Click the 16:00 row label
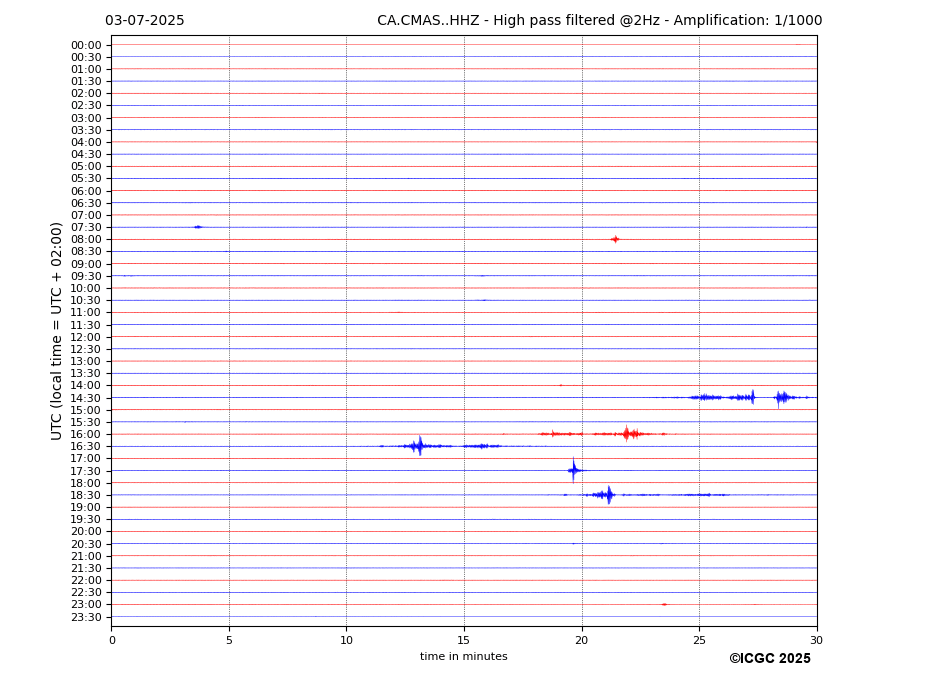Viewport: 927px width, 696px height. pyautogui.click(x=86, y=434)
